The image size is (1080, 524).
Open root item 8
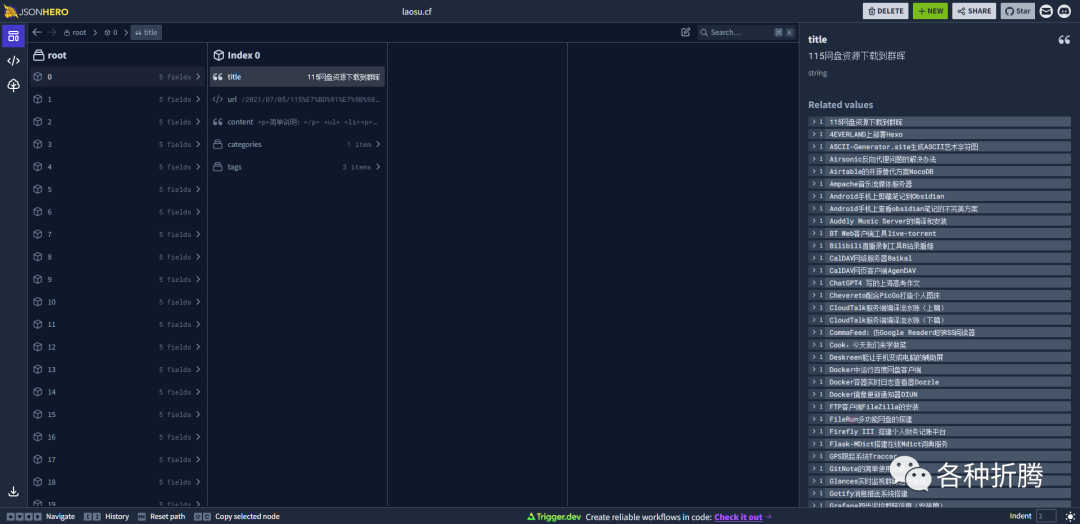[117, 257]
